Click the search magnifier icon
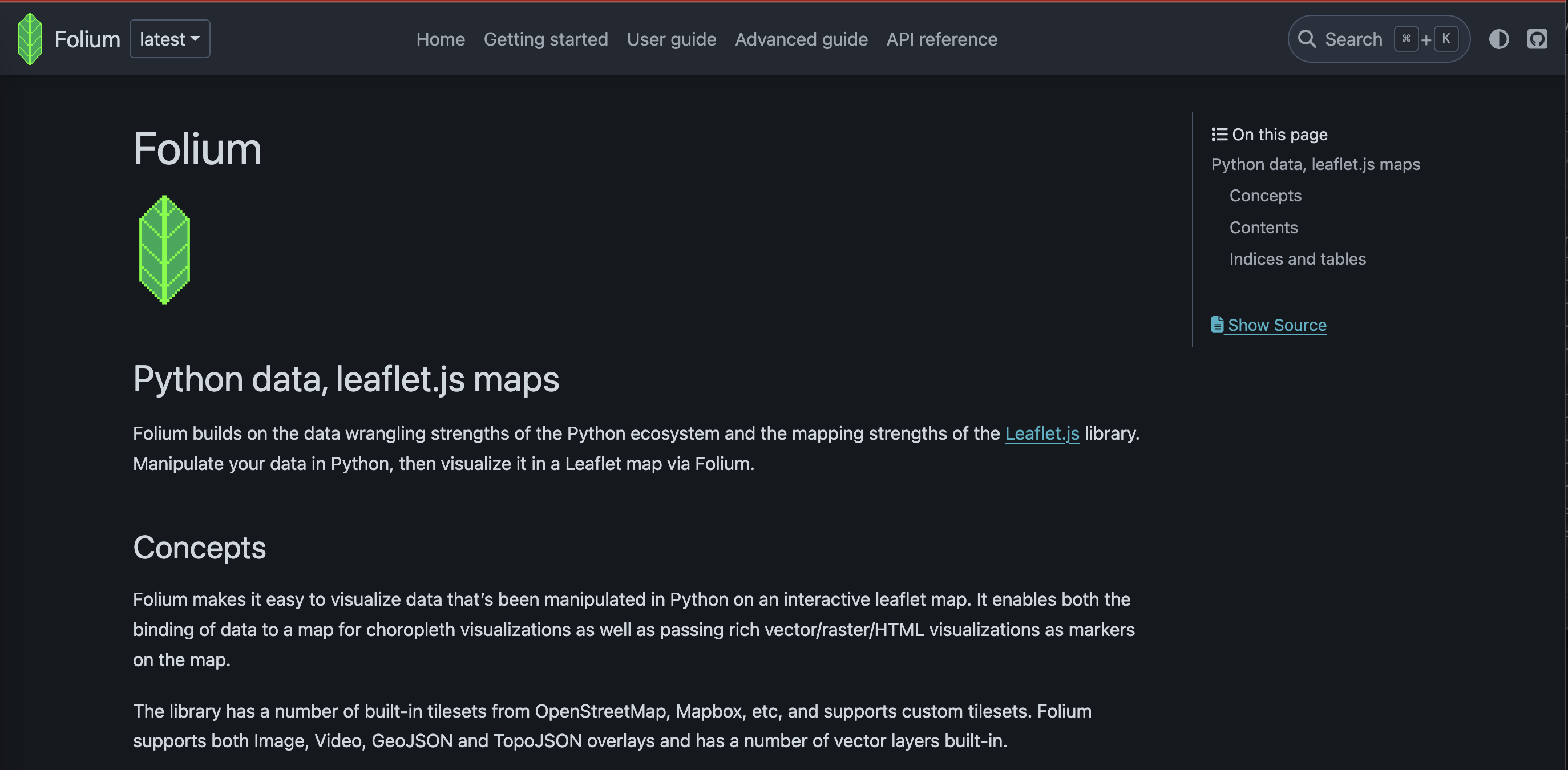The height and width of the screenshot is (770, 1568). (1307, 39)
